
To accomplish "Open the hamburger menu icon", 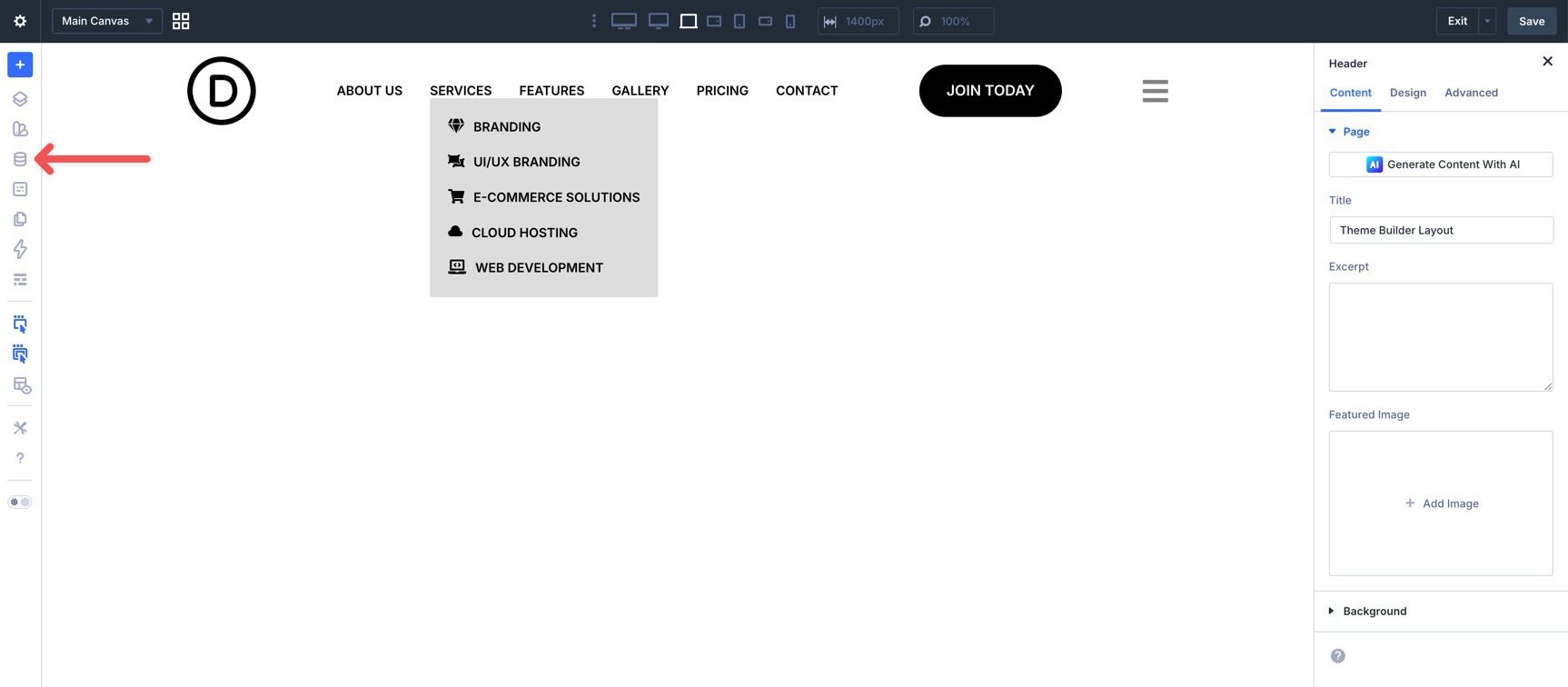I will 1156,91.
